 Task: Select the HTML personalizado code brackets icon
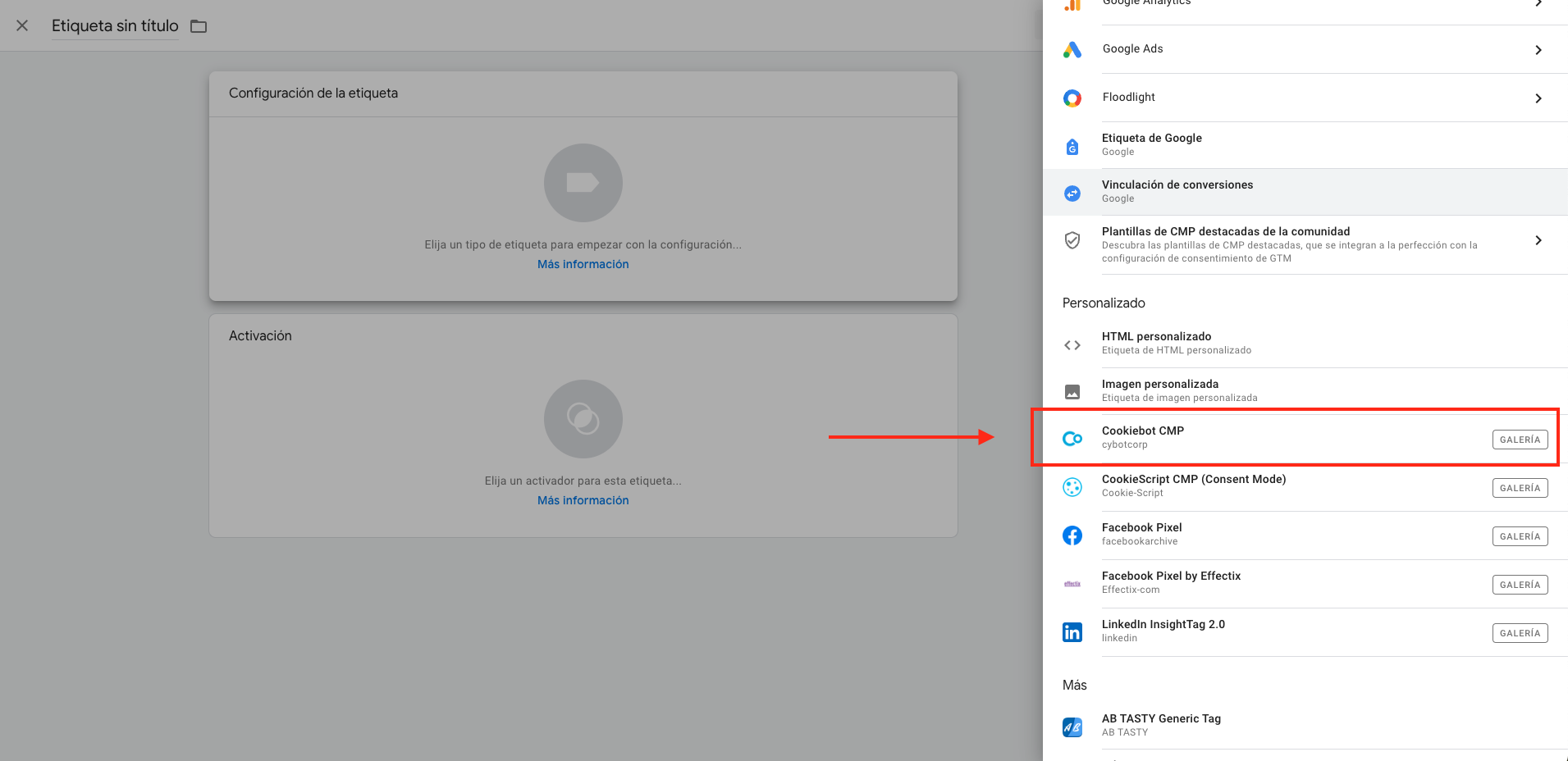pyautogui.click(x=1072, y=344)
